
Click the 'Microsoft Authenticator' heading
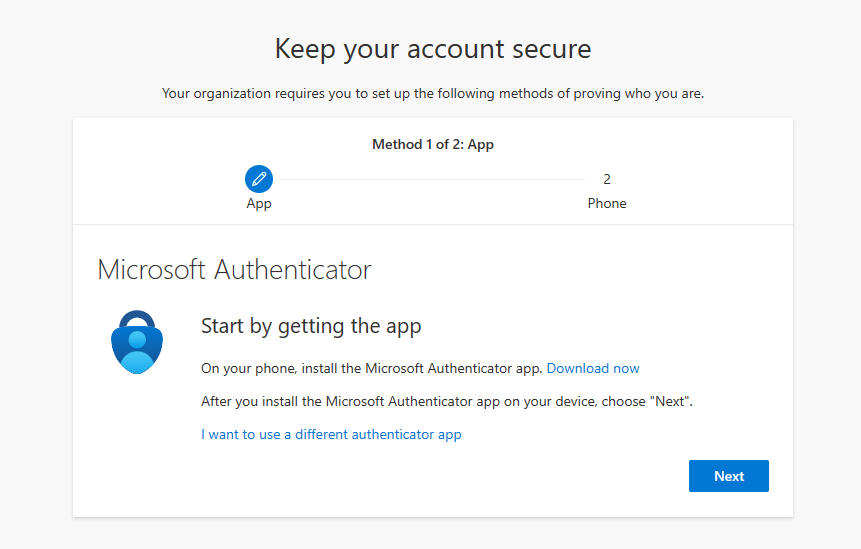tap(234, 270)
